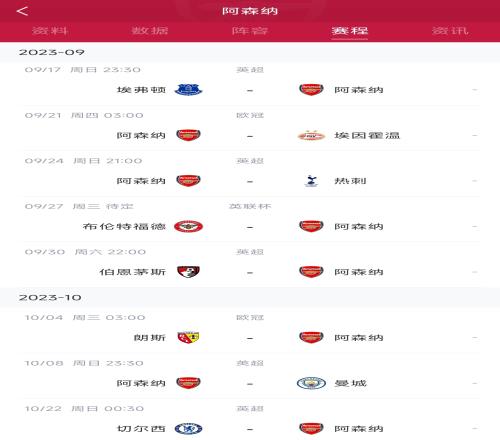Switch to the 数据 tab
This screenshot has height=440, width=500.
150,31
